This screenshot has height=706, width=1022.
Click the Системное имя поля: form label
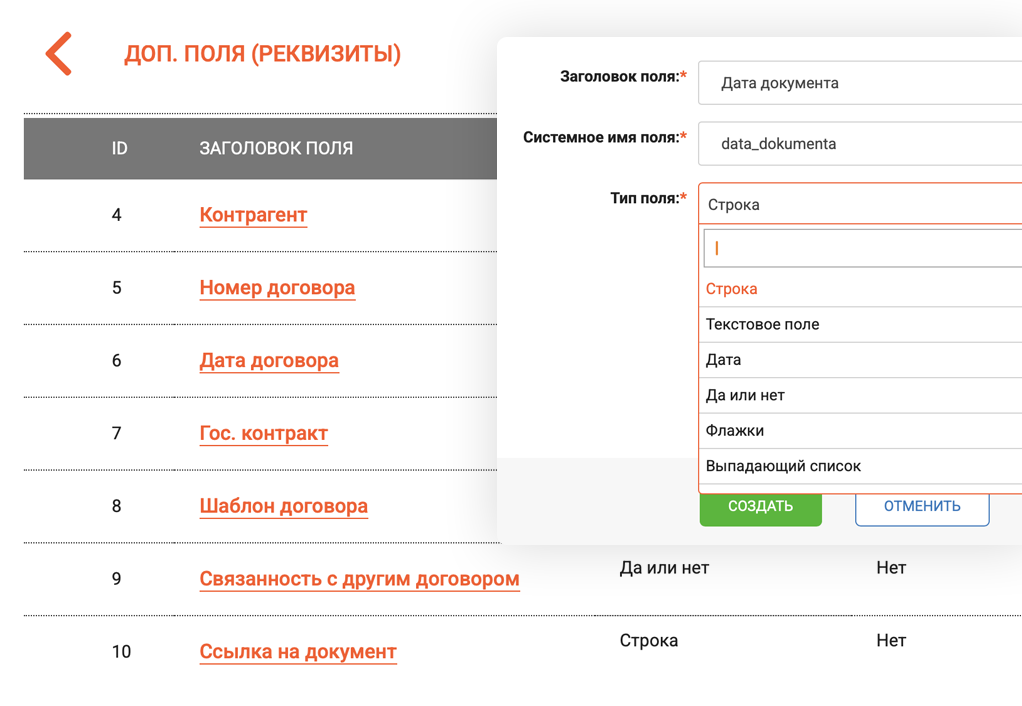tap(606, 137)
